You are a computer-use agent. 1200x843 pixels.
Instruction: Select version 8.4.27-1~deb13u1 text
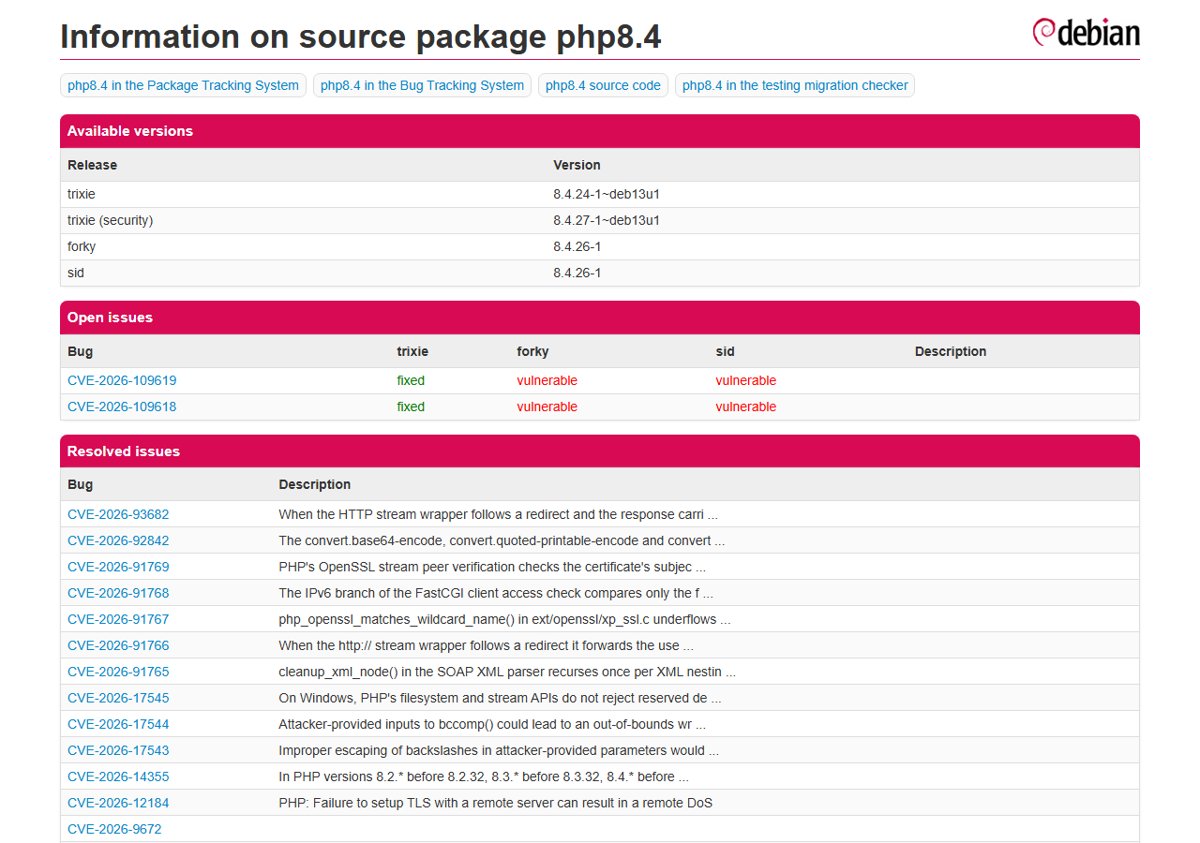[x=606, y=220]
